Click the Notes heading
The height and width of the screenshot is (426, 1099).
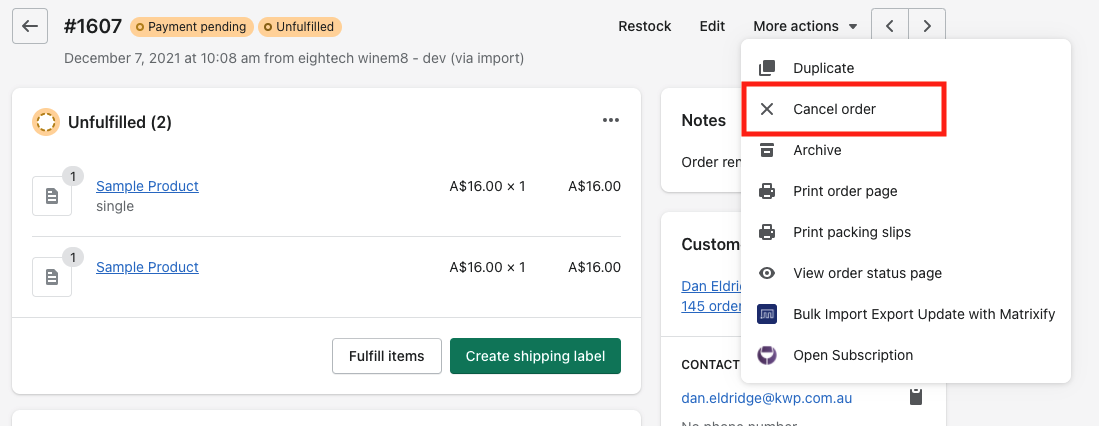coord(704,121)
